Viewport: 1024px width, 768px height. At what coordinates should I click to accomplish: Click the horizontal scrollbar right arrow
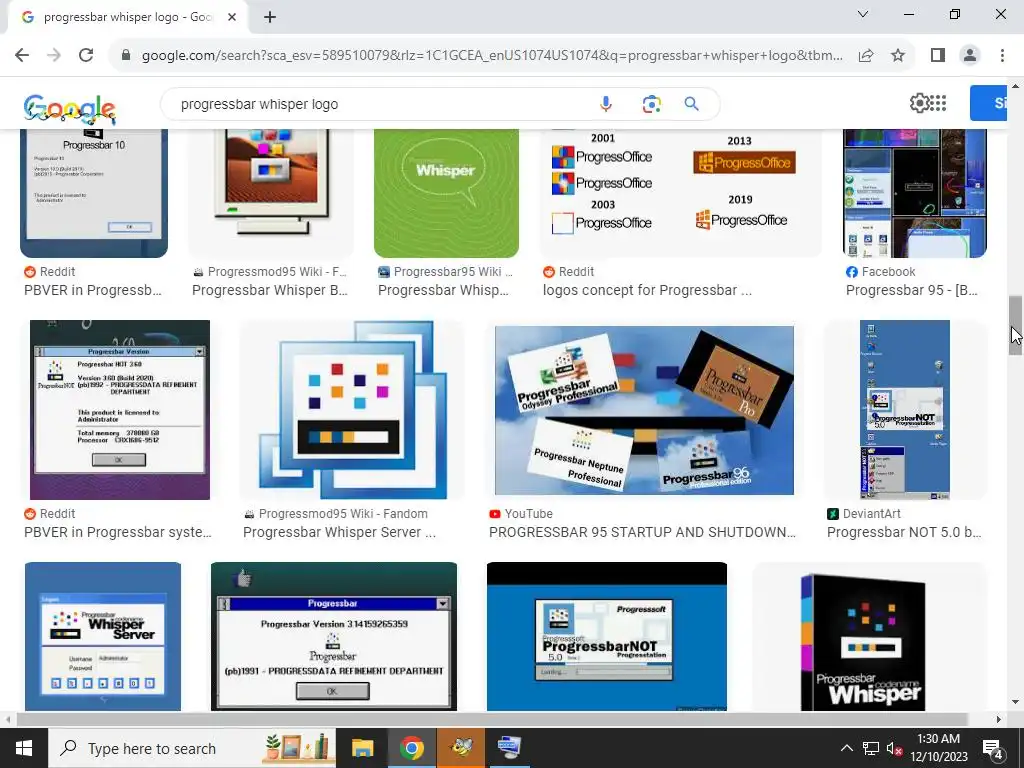pos(999,719)
